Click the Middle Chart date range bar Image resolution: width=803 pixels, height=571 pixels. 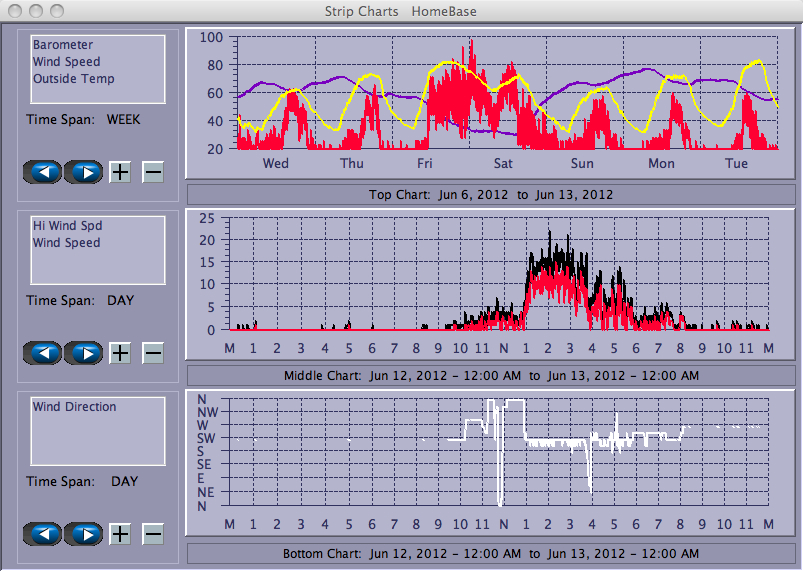[x=491, y=375]
